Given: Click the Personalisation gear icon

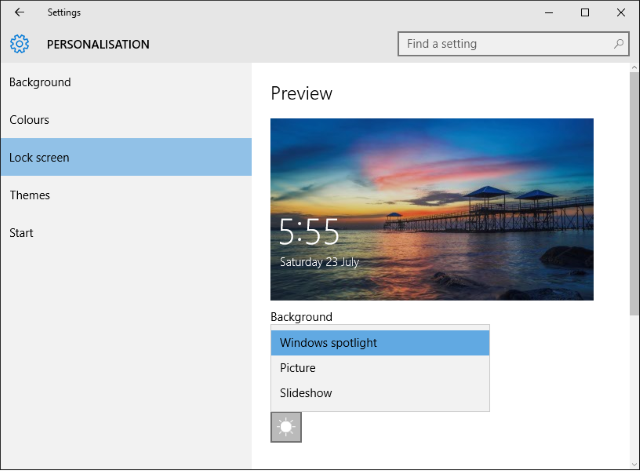Looking at the screenshot, I should 20,44.
